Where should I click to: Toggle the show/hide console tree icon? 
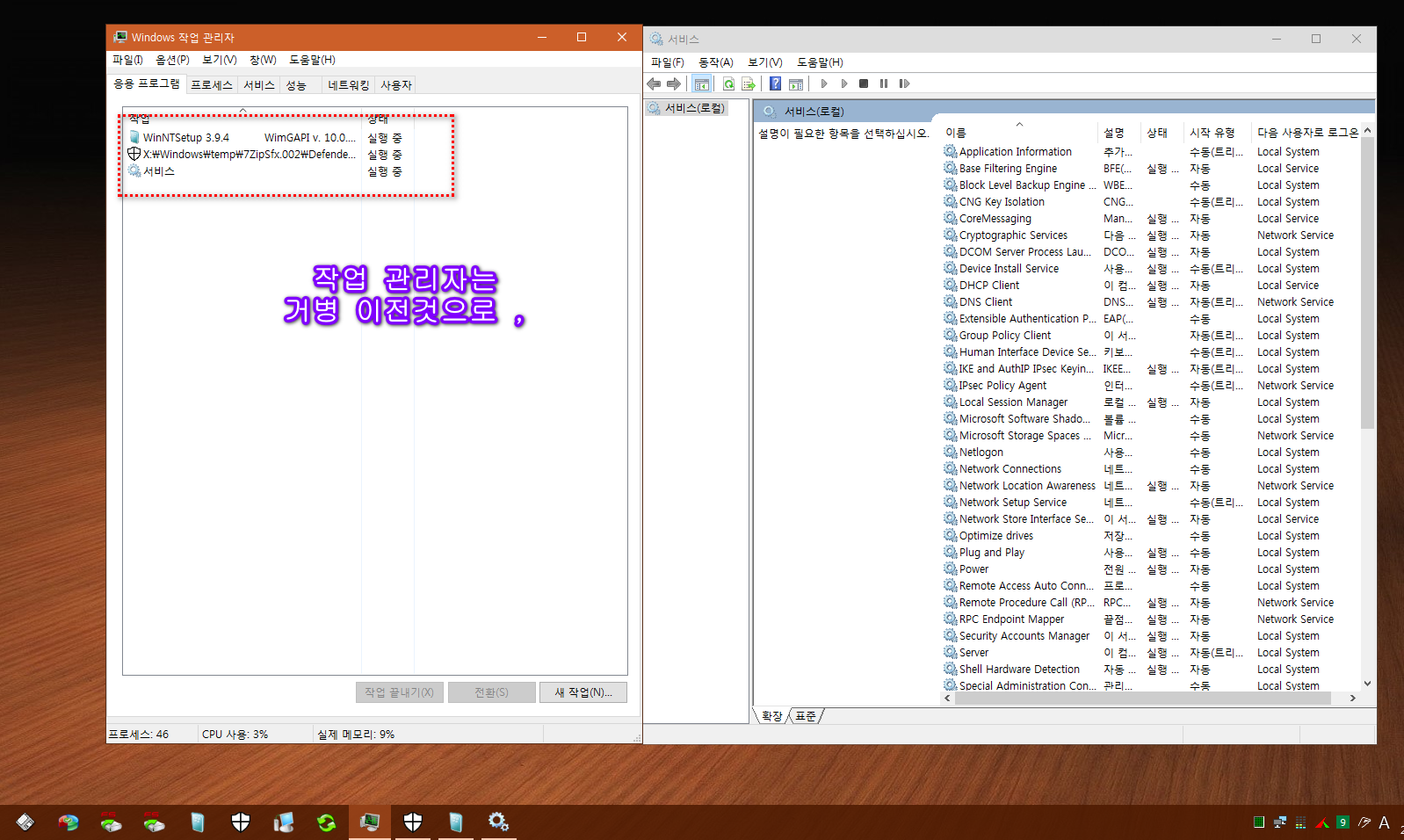coord(701,83)
